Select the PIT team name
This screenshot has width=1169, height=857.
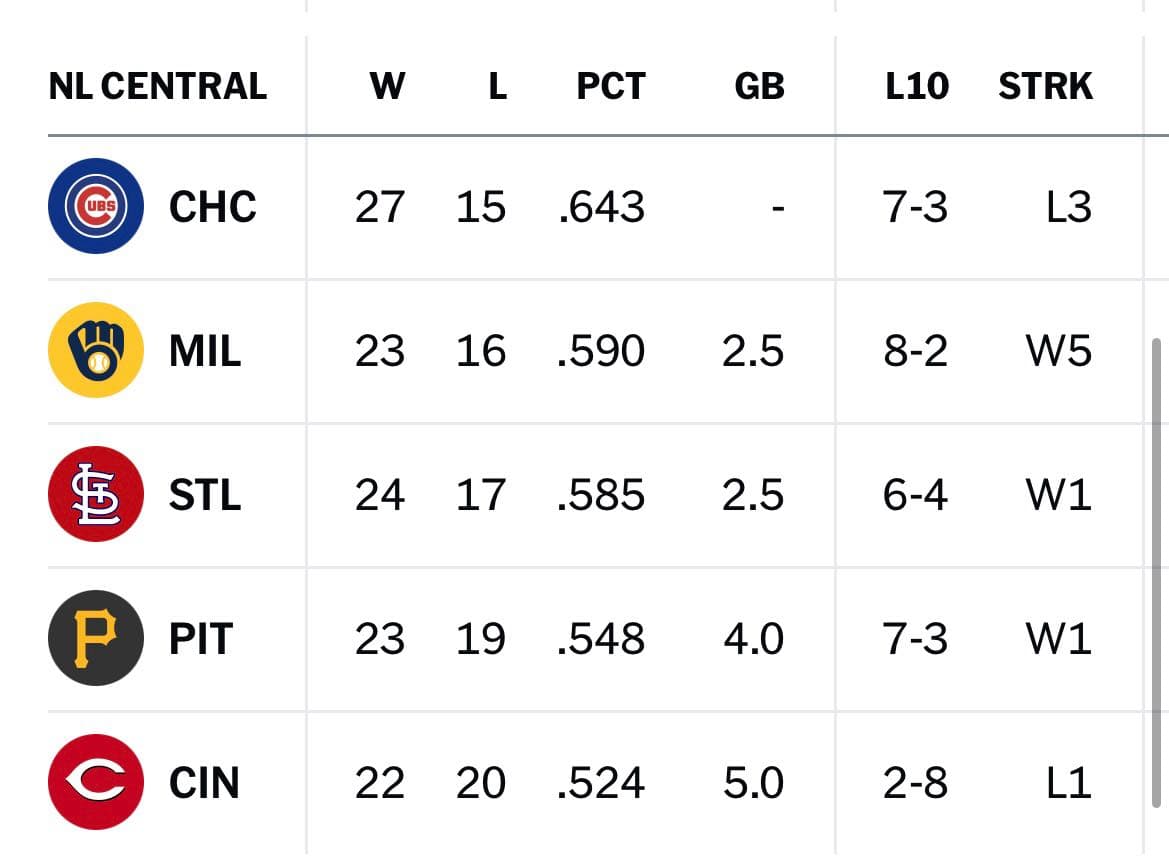point(201,639)
